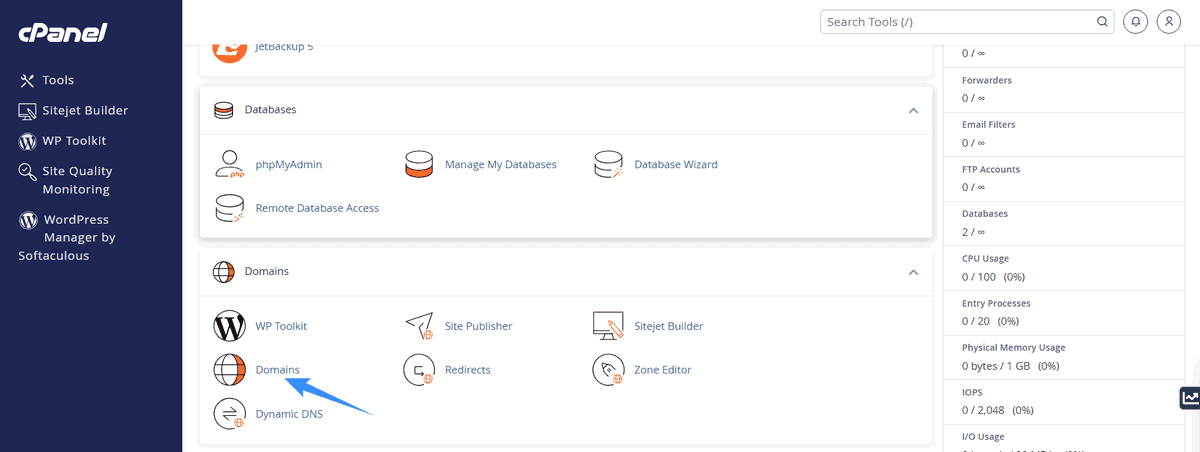Click the Physical Memory Usage label
The height and width of the screenshot is (452, 1200).
click(1014, 348)
